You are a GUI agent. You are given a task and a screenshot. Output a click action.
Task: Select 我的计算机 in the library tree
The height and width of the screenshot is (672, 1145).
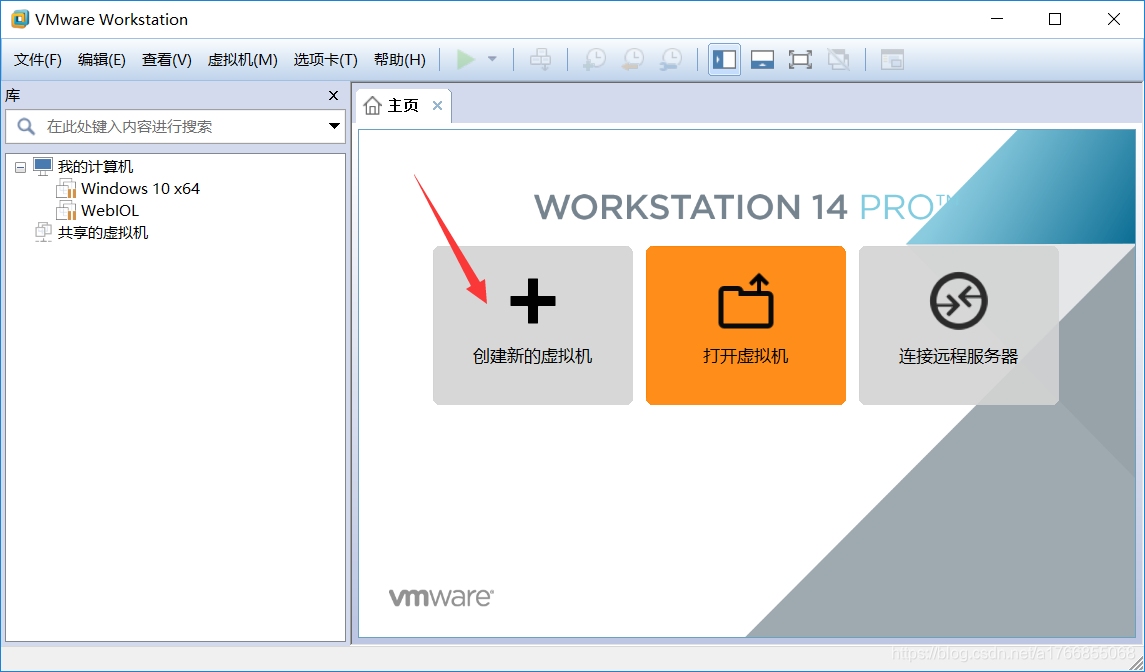point(96,167)
